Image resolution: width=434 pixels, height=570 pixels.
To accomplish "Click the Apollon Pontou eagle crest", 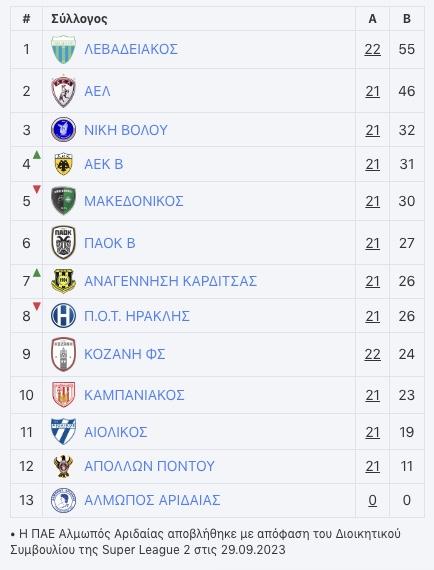I will click(63, 466).
